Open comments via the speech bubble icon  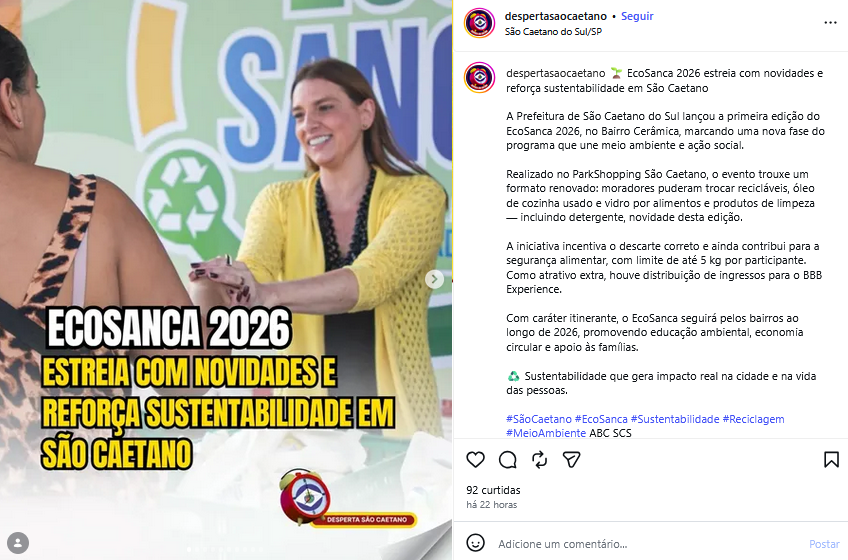[508, 460]
